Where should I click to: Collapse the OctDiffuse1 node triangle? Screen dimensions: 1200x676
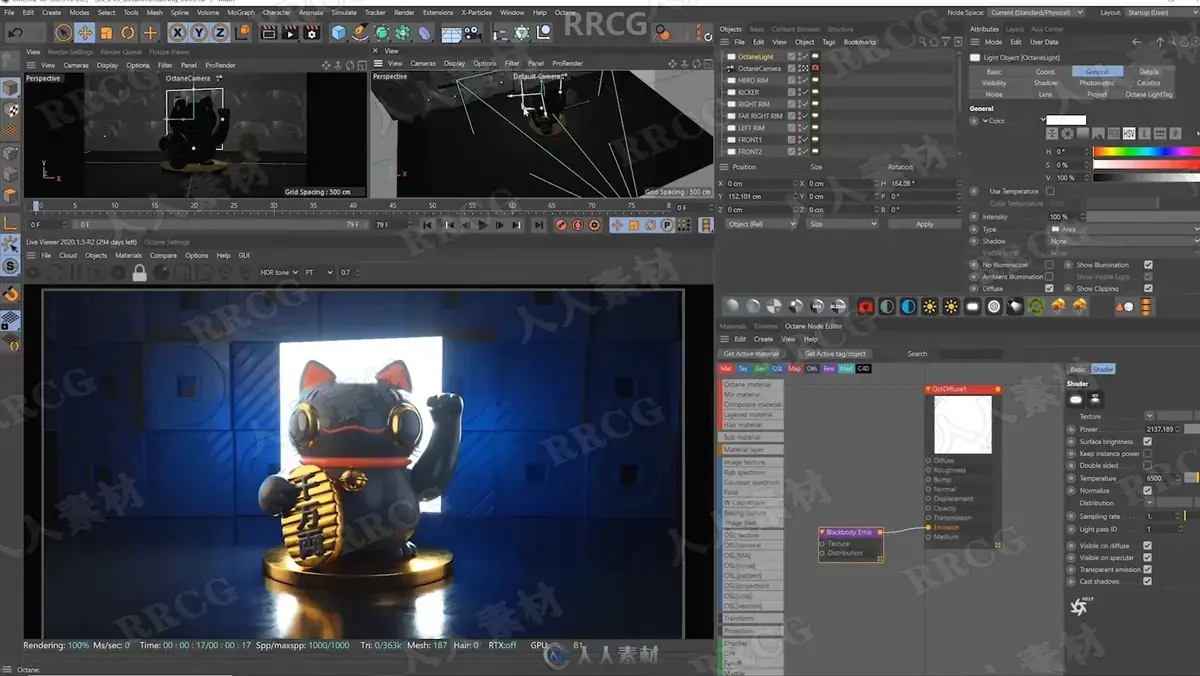(x=929, y=389)
